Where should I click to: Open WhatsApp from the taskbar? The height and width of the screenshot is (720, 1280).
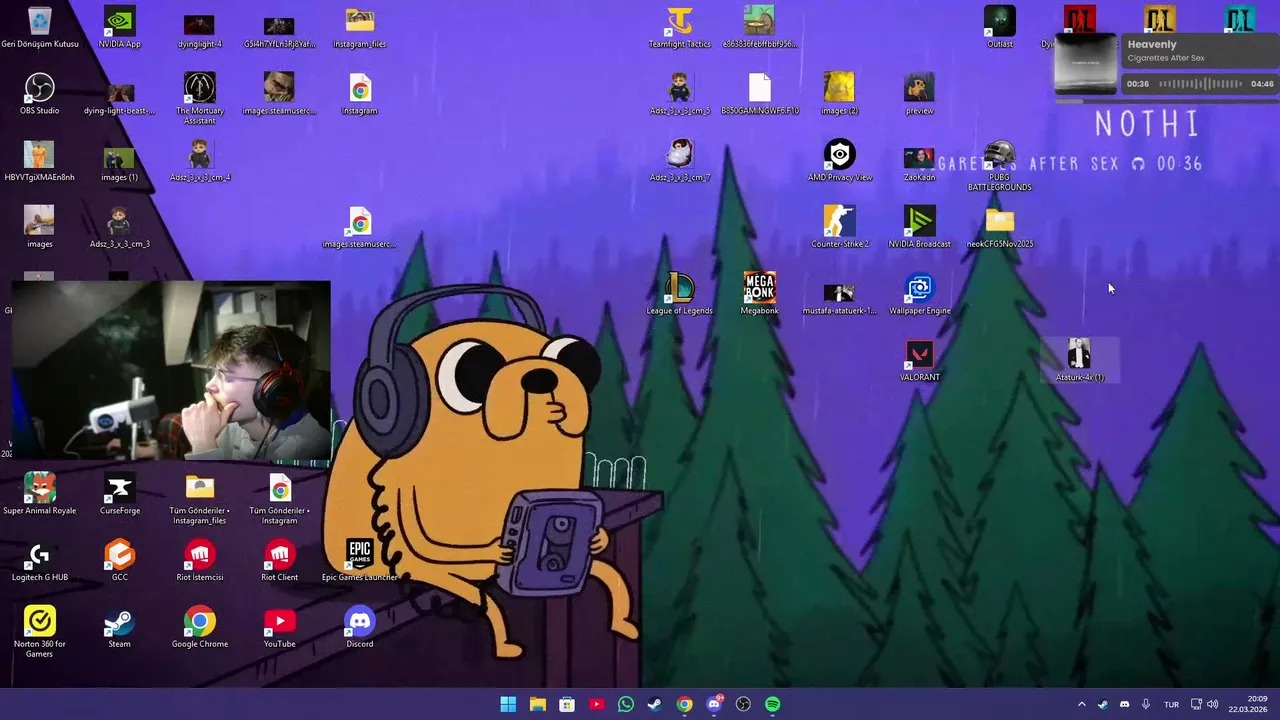[626, 704]
